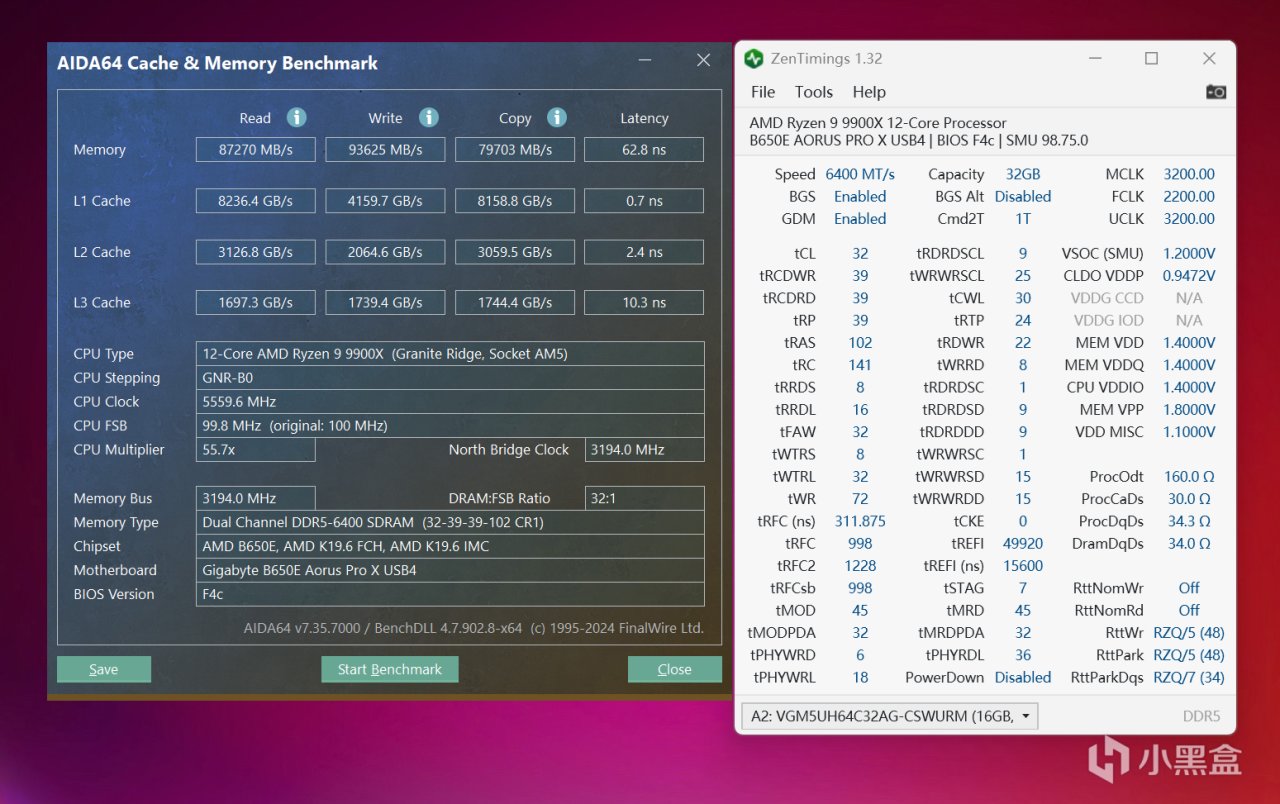Click the tRC value 141
Image resolution: width=1280 pixels, height=804 pixels.
pyautogui.click(x=860, y=365)
